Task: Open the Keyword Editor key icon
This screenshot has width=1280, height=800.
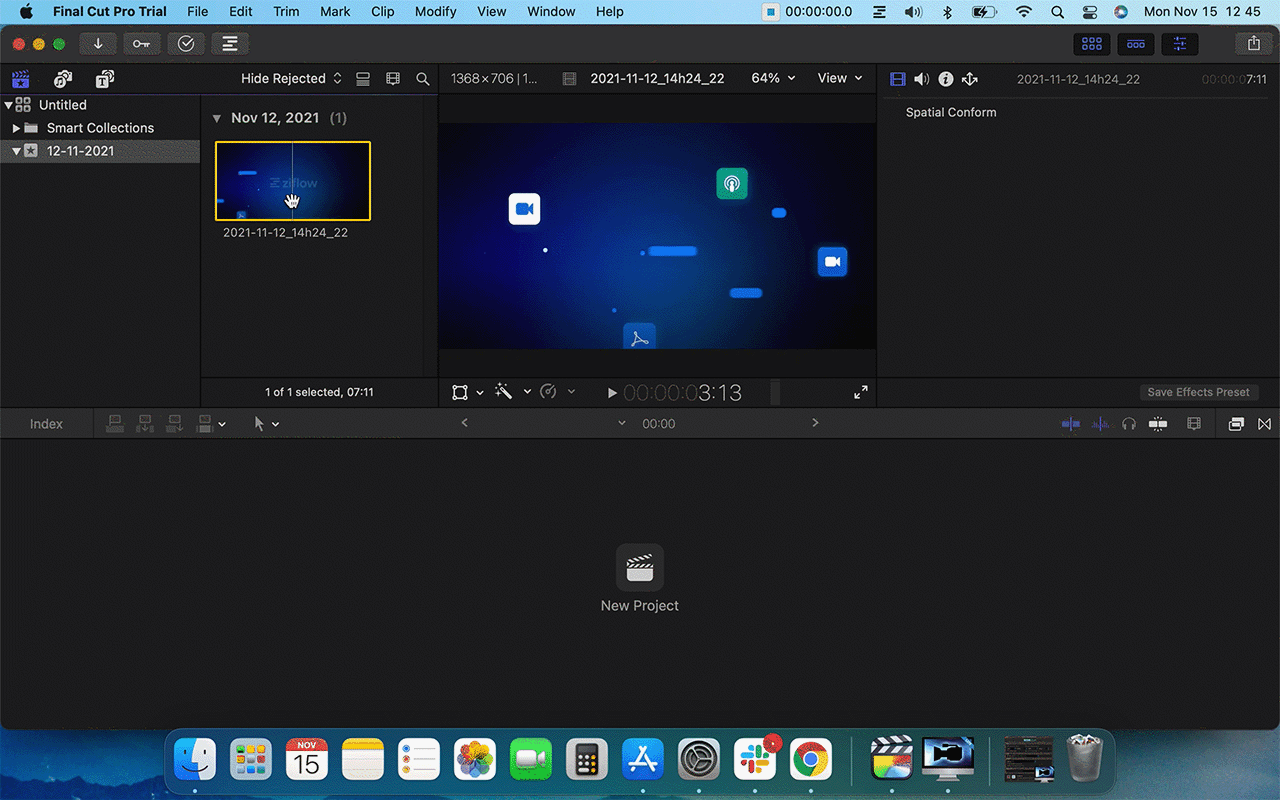Action: point(141,44)
